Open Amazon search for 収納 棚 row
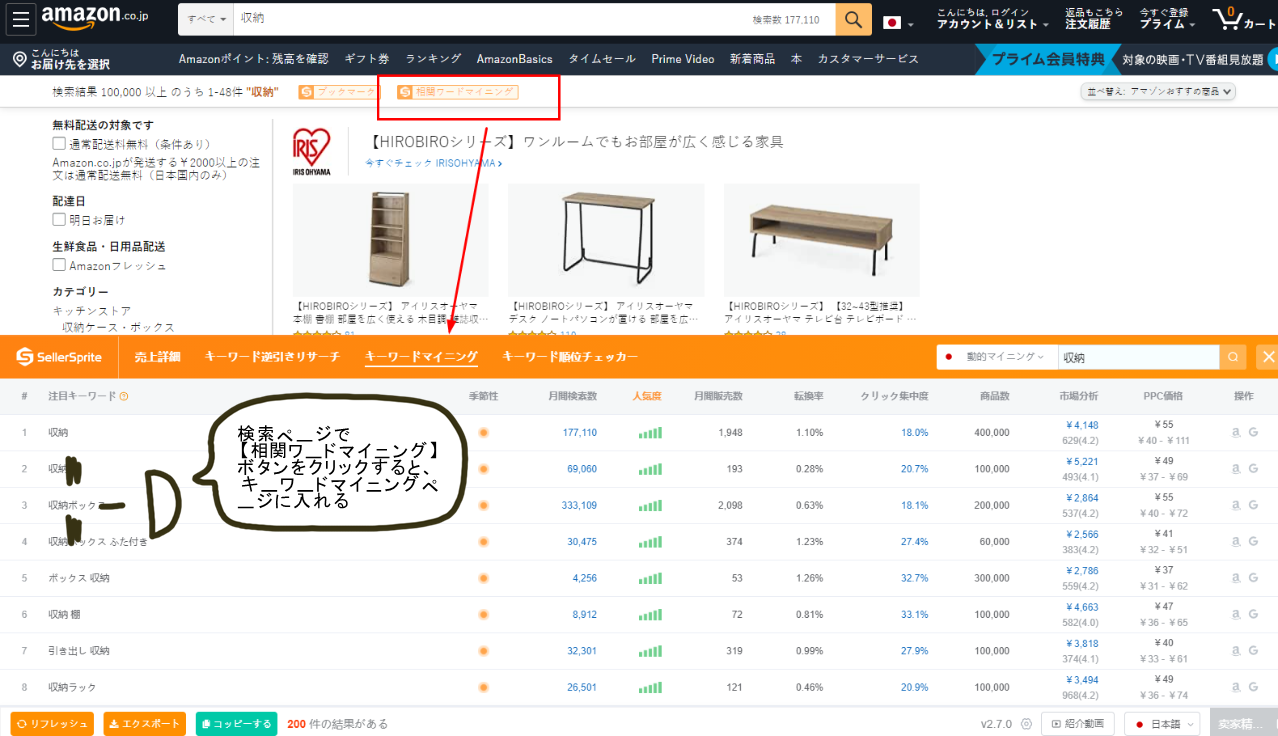 coord(1235,615)
